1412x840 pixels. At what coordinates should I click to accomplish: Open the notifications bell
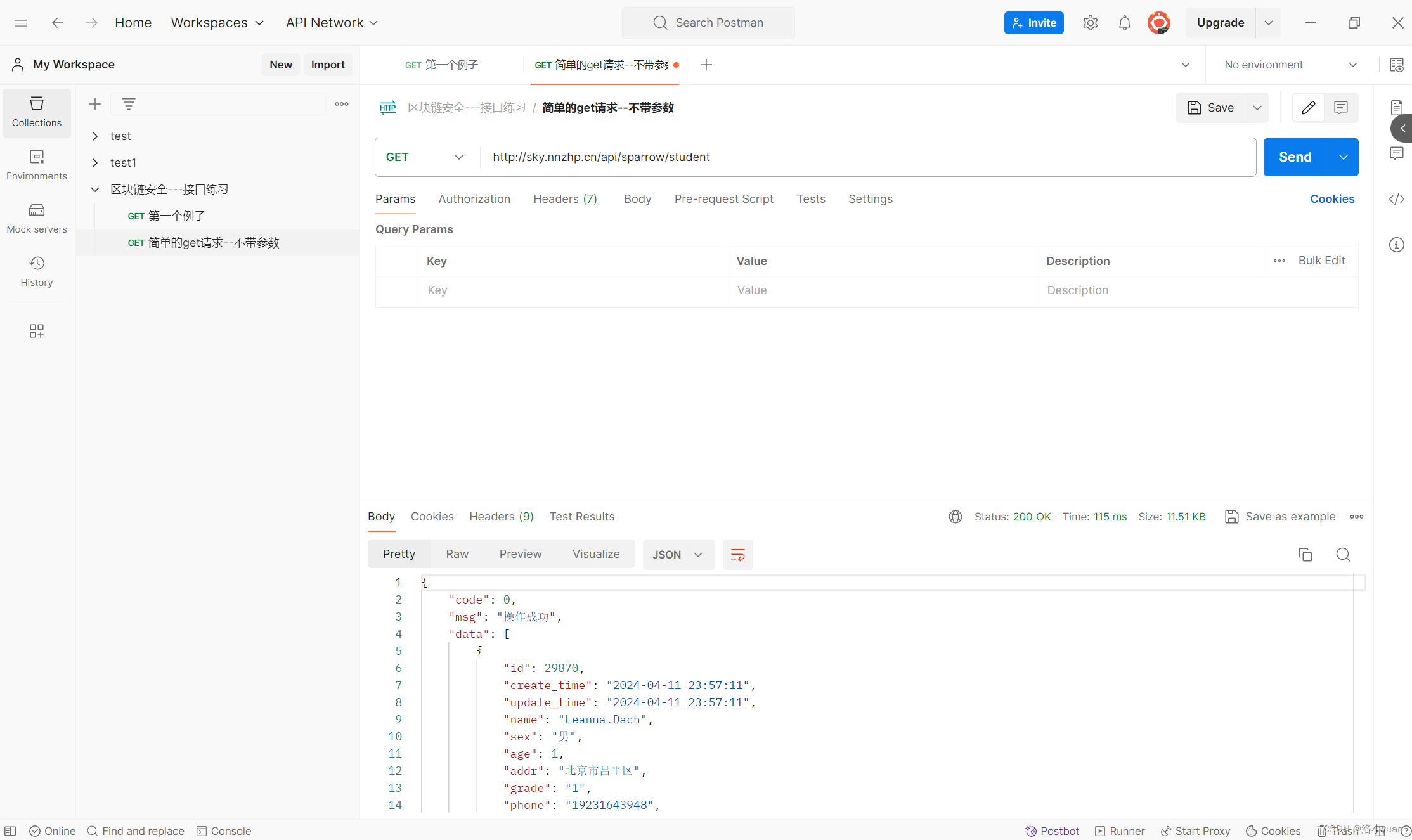click(x=1125, y=23)
